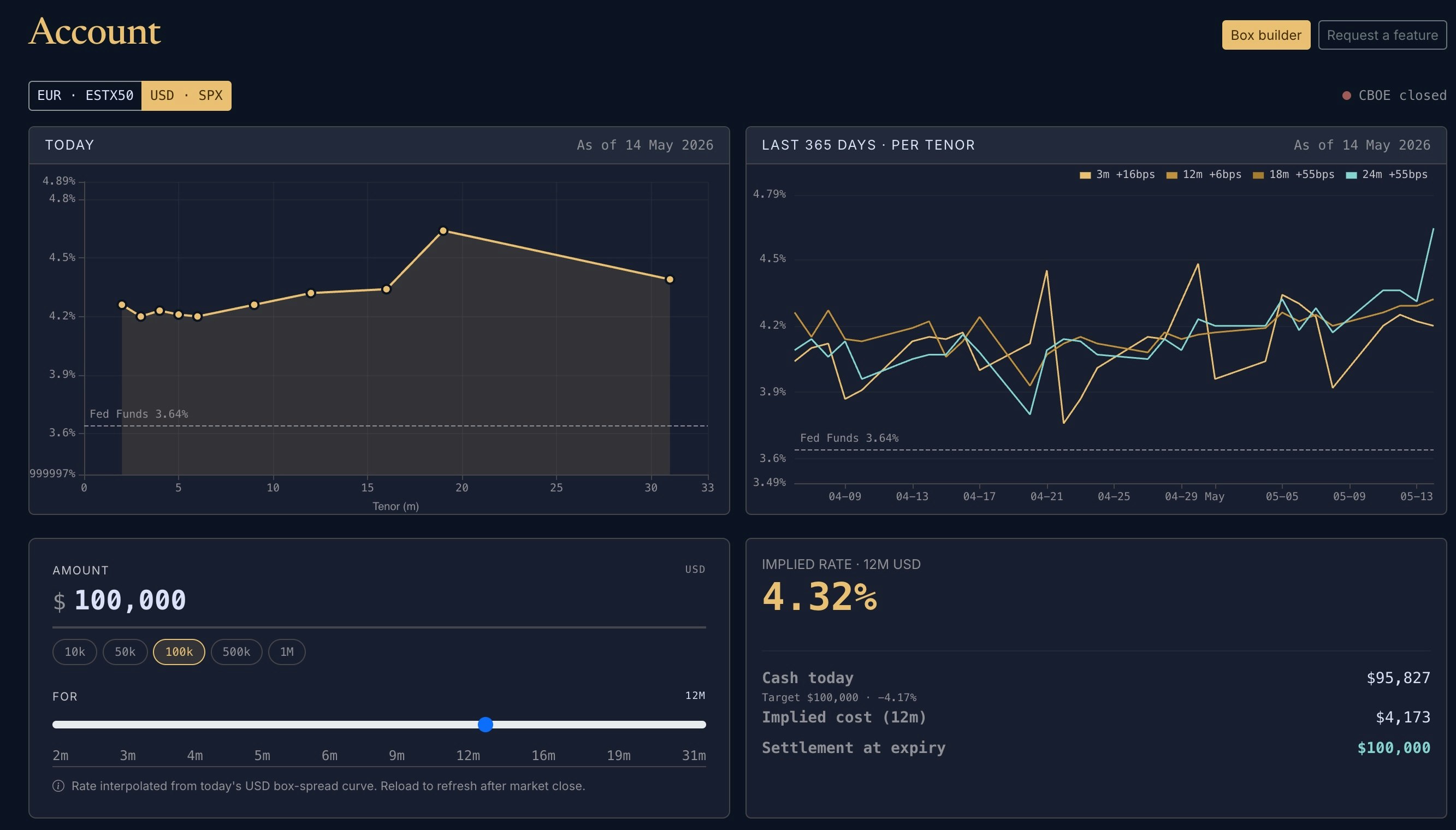Choose the 500k amount preset

(236, 652)
